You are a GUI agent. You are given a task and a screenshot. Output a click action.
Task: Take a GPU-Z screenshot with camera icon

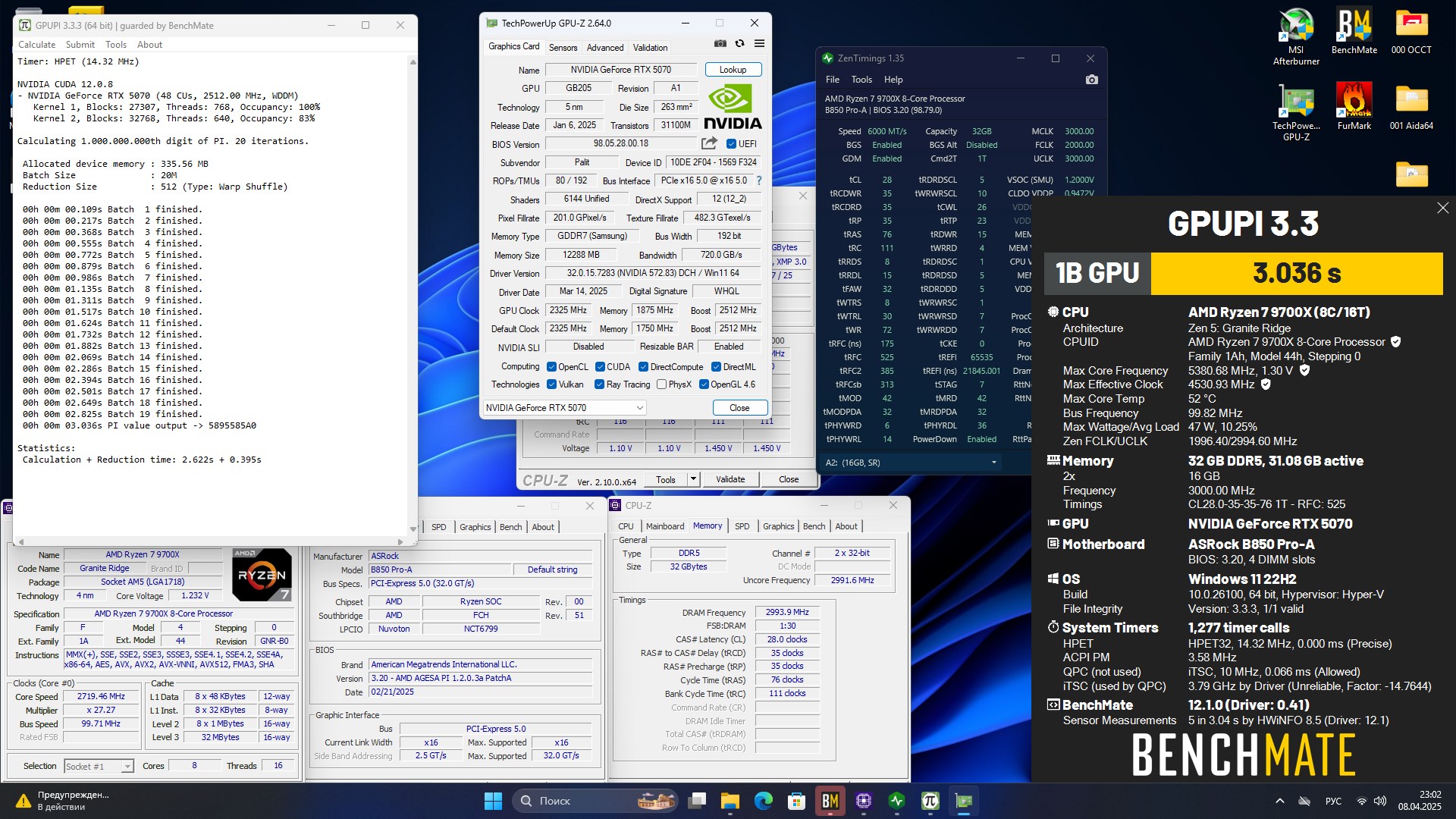pyautogui.click(x=720, y=44)
